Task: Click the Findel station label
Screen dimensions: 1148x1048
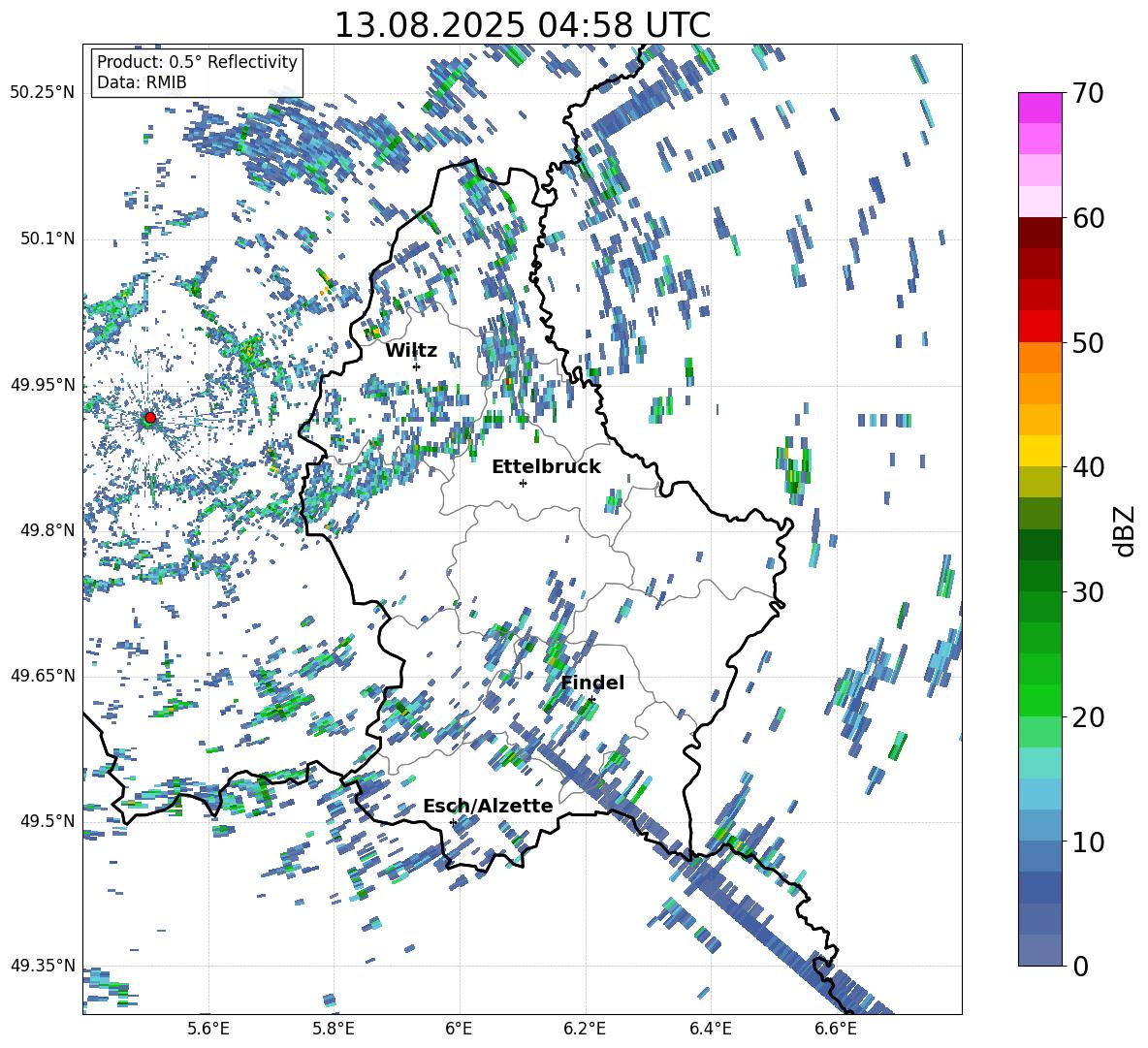Action: tap(592, 683)
